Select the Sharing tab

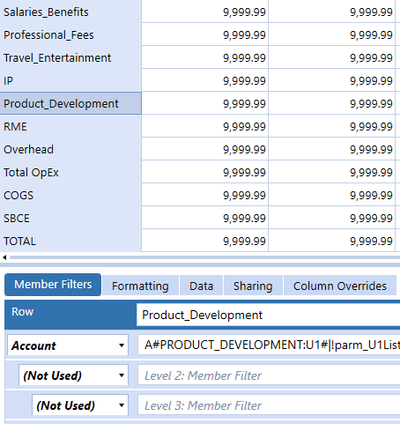click(253, 286)
